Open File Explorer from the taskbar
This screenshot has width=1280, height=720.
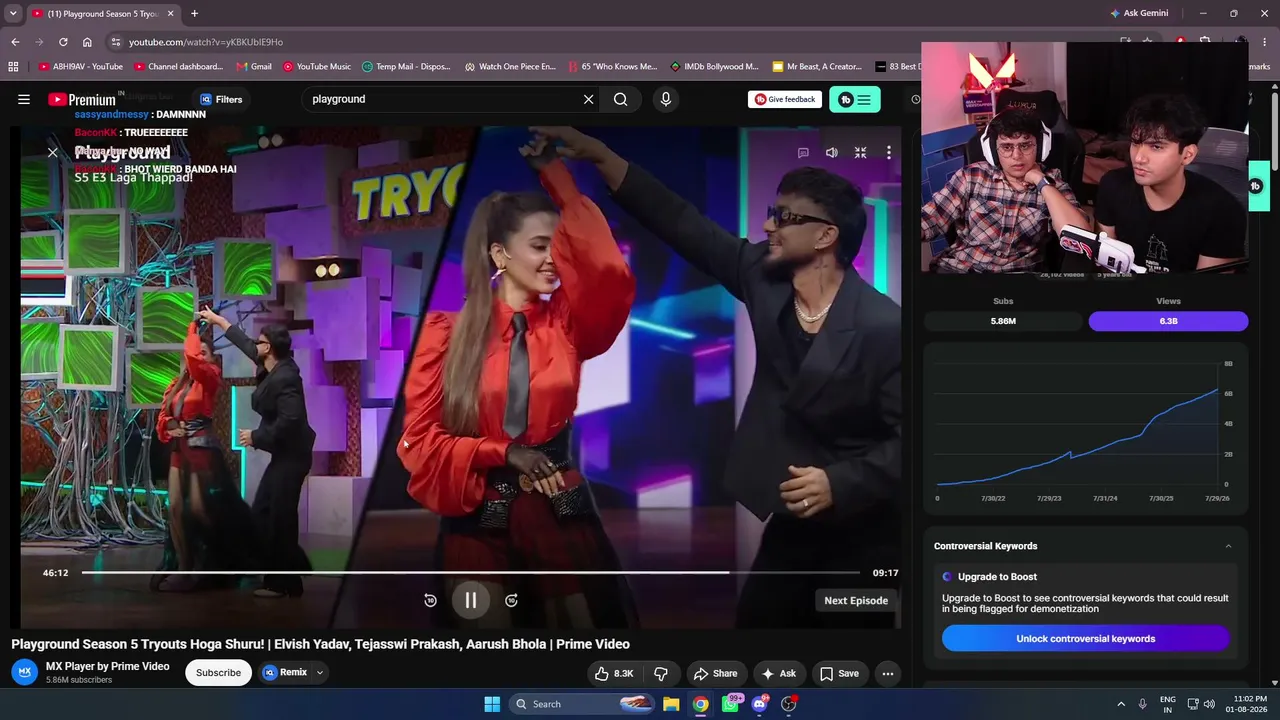click(x=671, y=704)
